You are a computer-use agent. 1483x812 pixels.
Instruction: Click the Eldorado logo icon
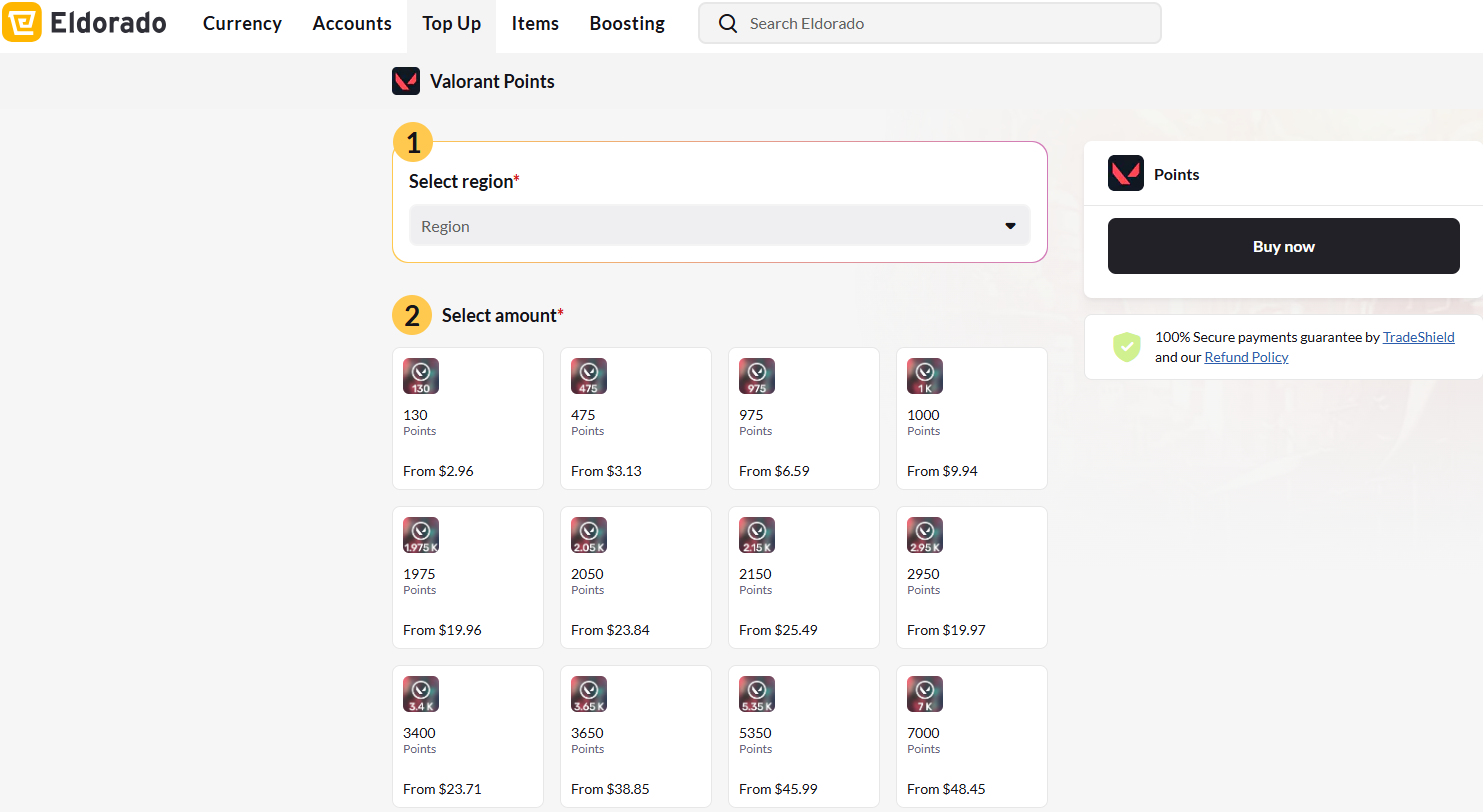click(21, 22)
